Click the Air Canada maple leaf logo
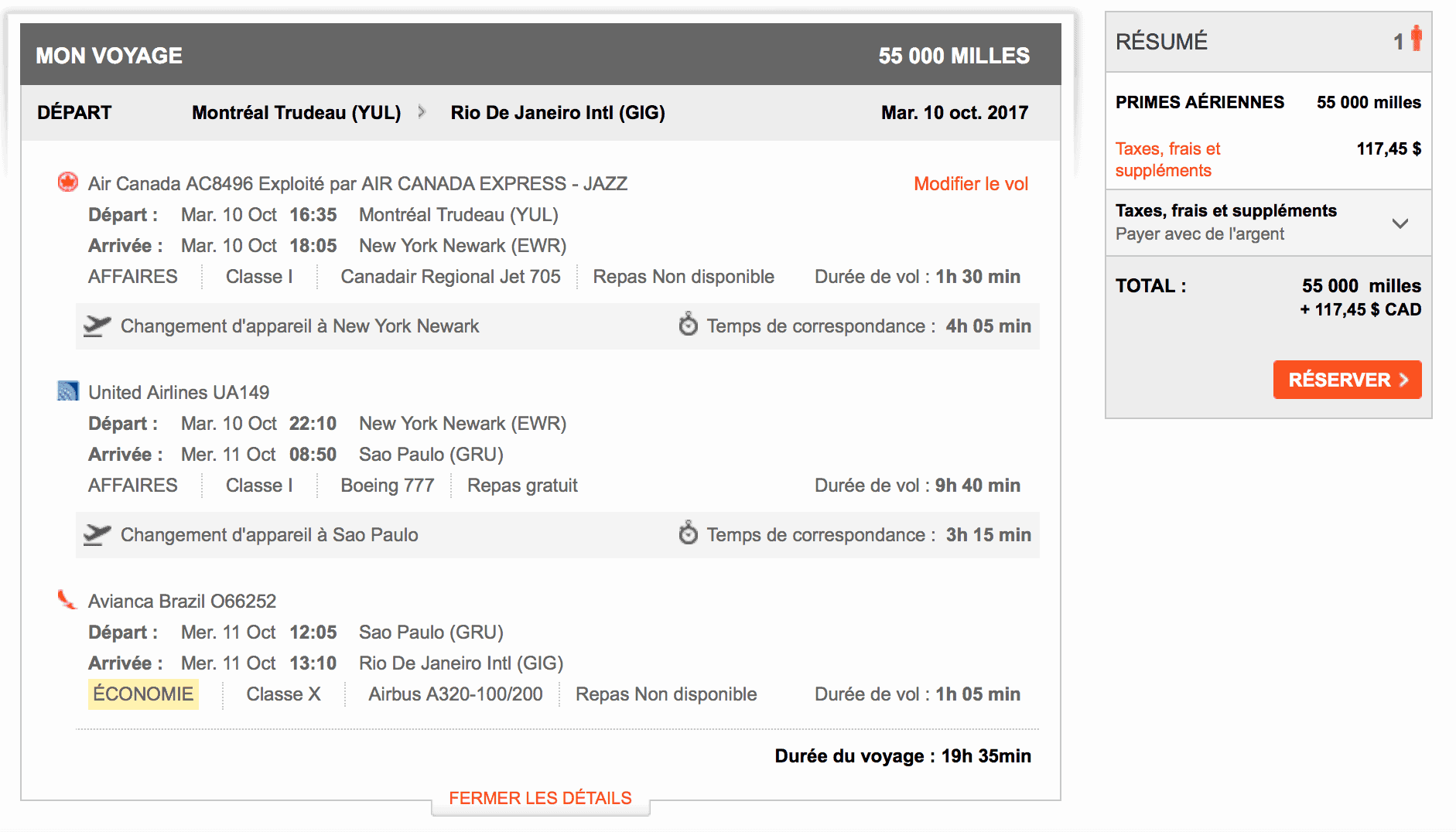Viewport: 1456px width, 832px height. pyautogui.click(x=68, y=183)
